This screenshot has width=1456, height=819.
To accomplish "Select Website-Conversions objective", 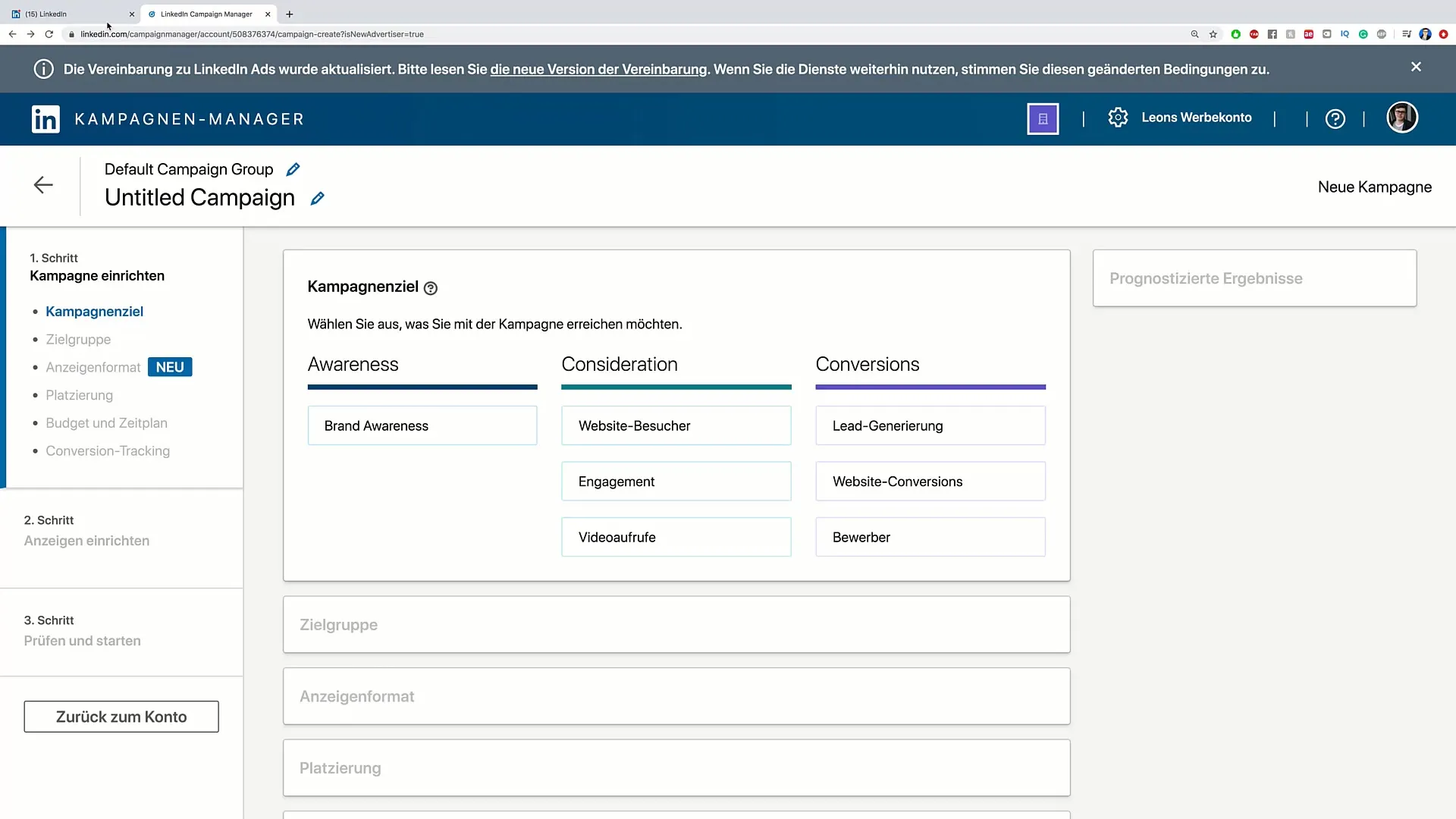I will pos(930,482).
